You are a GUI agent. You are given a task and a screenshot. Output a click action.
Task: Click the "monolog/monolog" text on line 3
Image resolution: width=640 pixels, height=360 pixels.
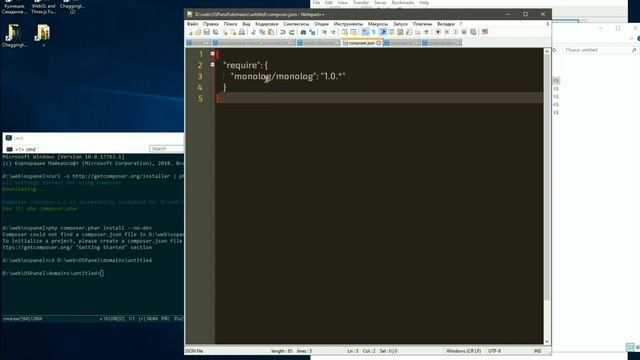point(273,76)
